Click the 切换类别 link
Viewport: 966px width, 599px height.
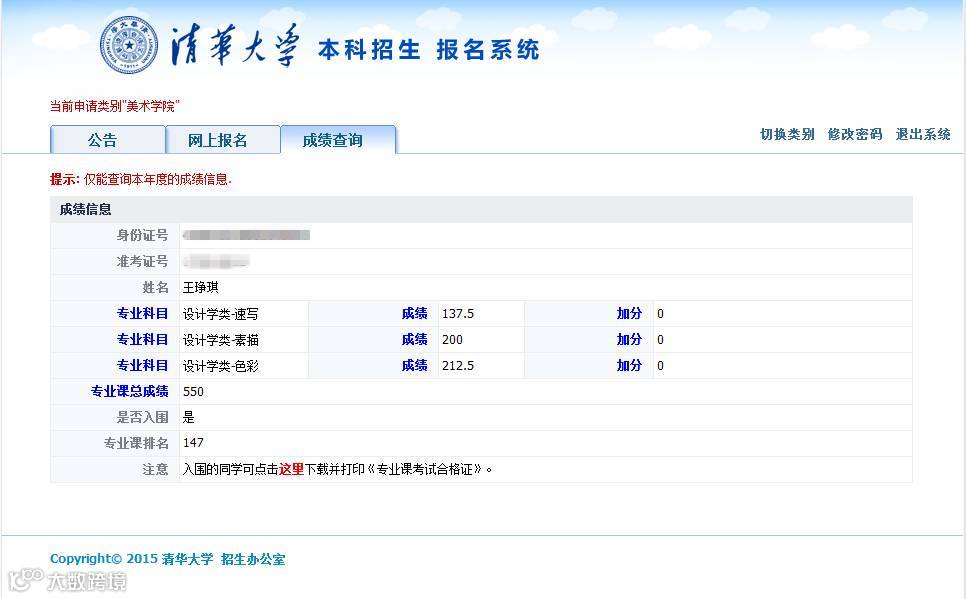(787, 134)
